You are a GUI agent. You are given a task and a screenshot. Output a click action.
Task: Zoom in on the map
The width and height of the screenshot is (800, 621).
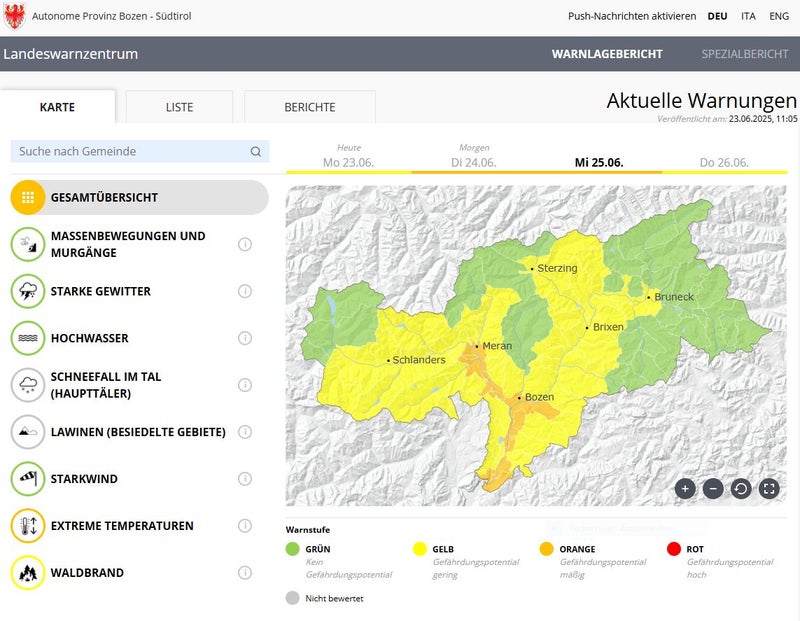click(685, 489)
